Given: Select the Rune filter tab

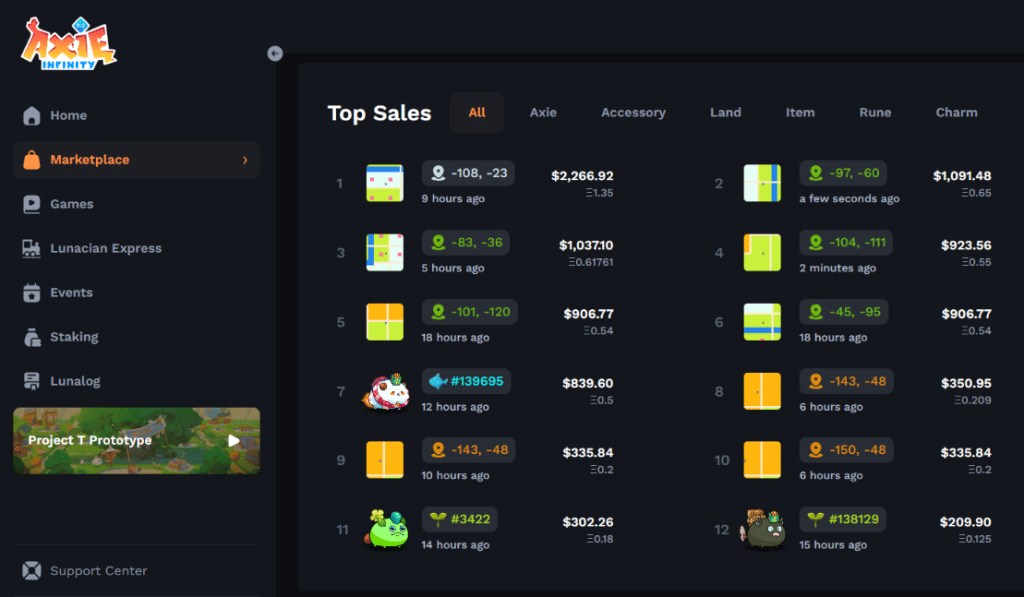Looking at the screenshot, I should tap(875, 112).
